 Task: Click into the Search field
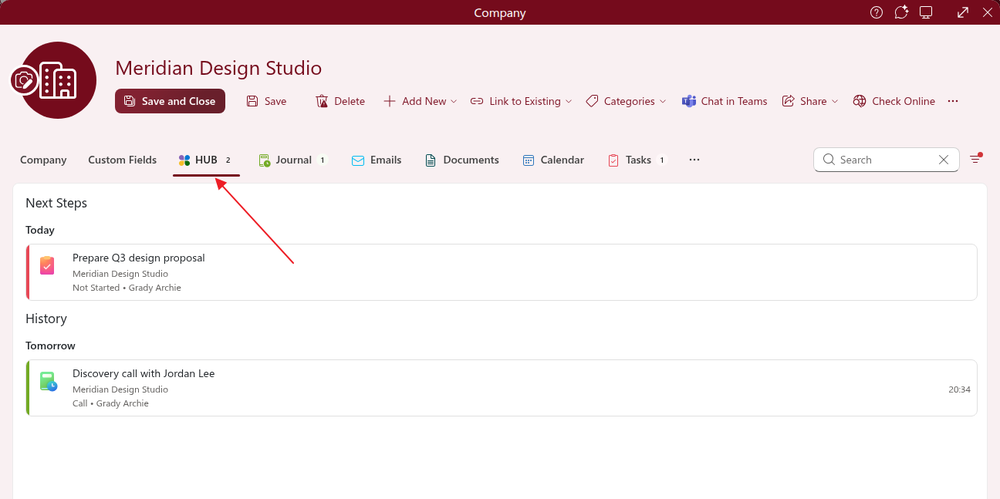click(x=885, y=160)
